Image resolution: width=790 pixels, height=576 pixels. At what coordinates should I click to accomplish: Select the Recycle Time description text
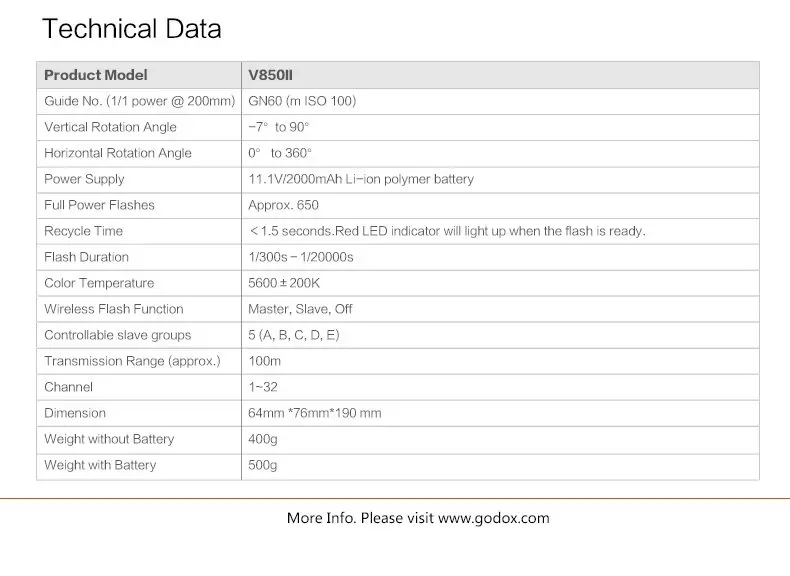[448, 231]
